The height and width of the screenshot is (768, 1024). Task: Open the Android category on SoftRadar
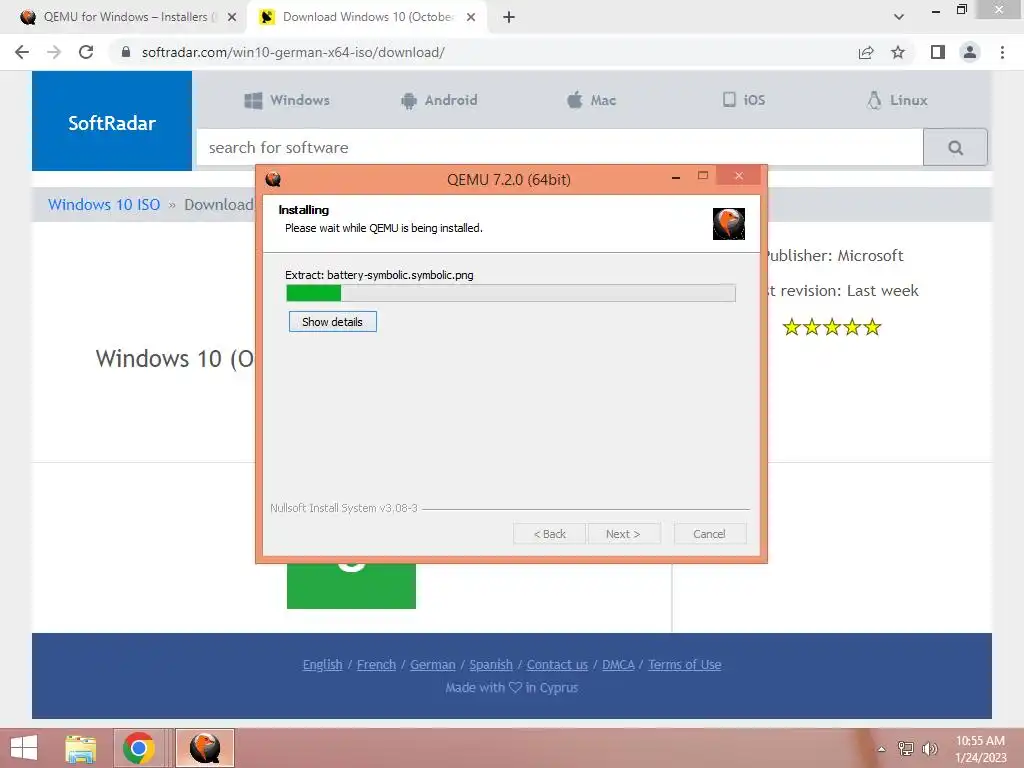pyautogui.click(x=439, y=100)
